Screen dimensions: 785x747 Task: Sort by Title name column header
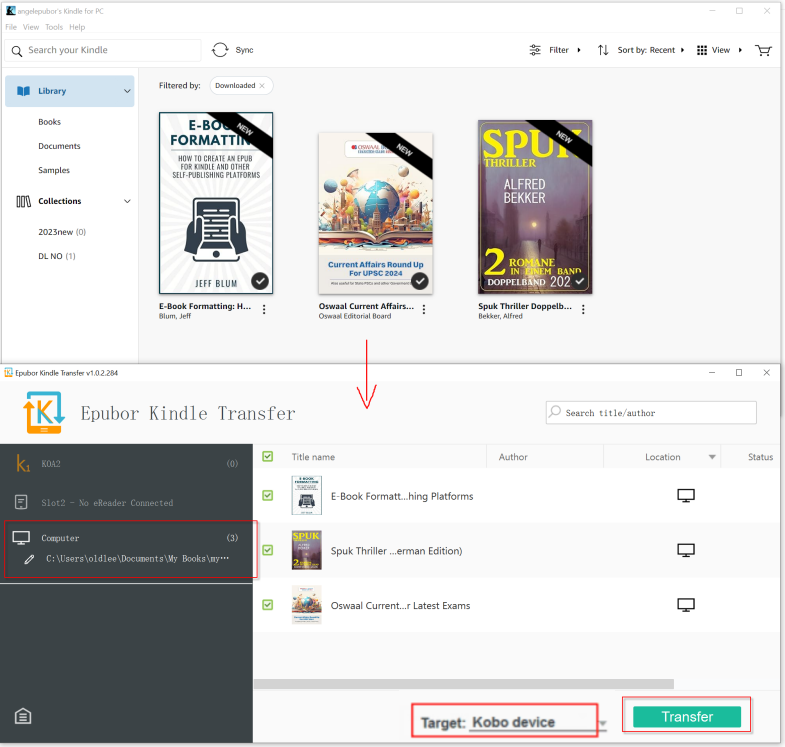(x=313, y=457)
